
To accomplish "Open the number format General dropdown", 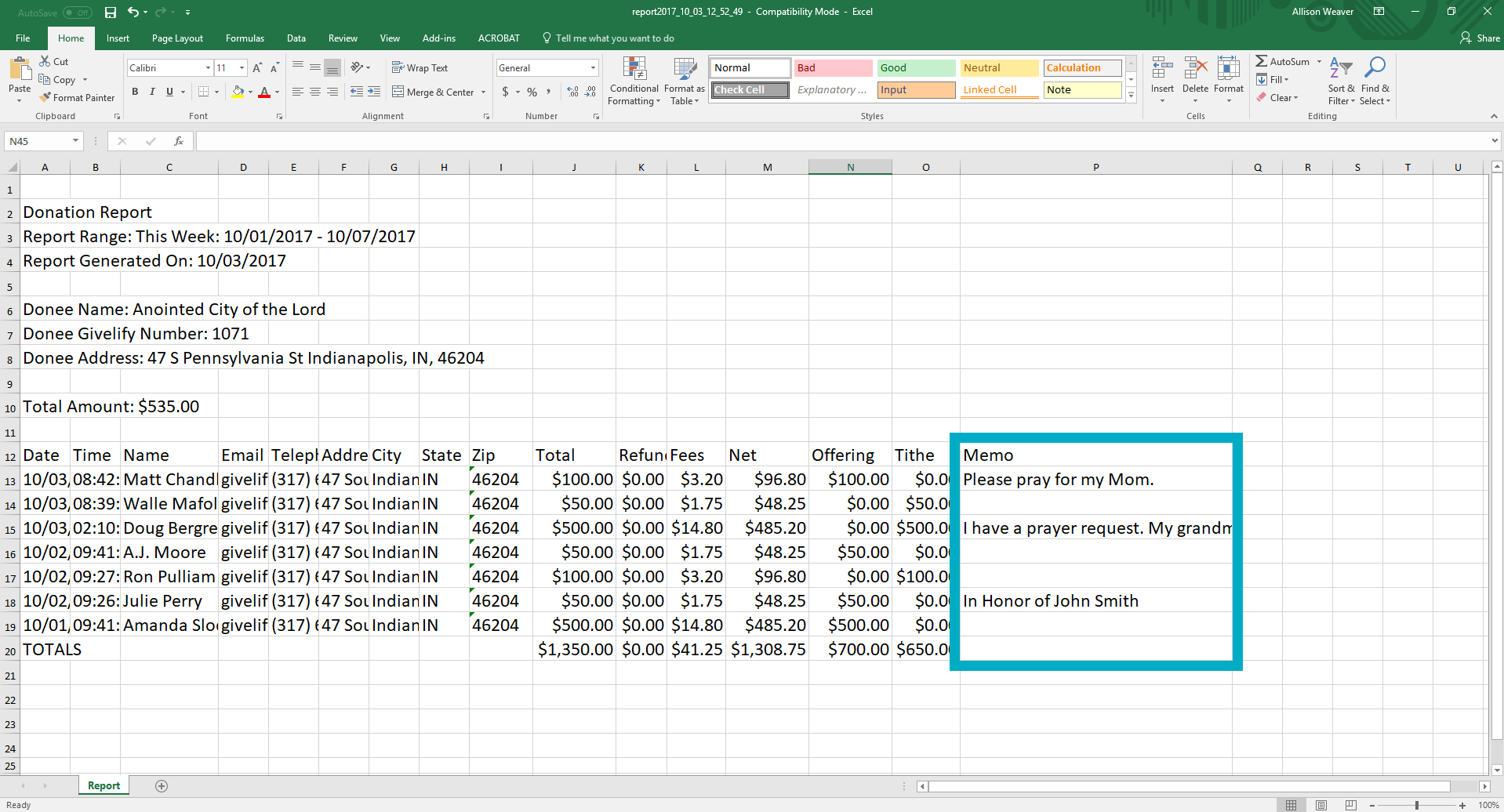I will coord(593,68).
